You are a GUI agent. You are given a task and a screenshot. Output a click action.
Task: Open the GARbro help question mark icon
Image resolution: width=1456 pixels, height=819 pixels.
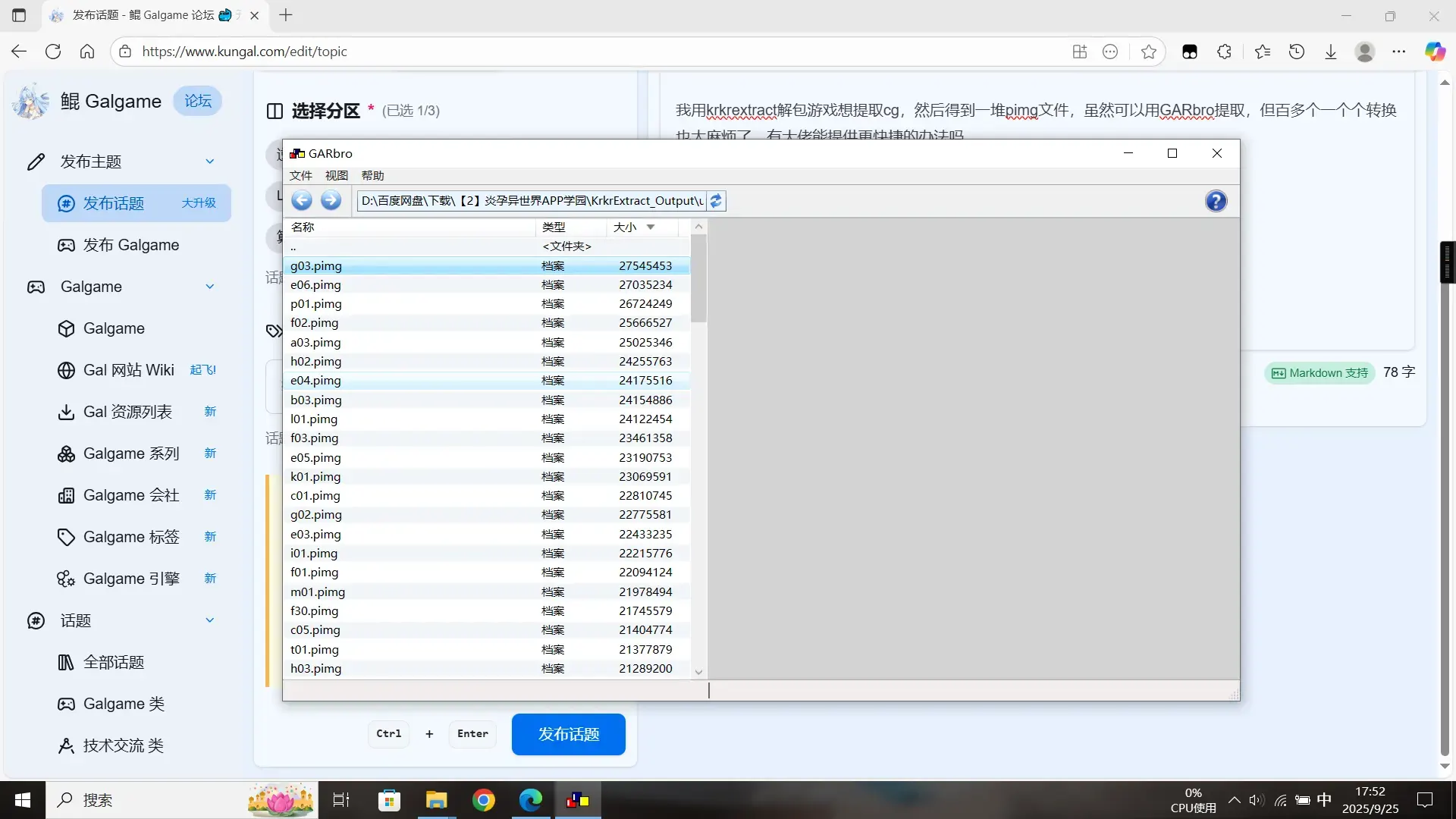1216,201
